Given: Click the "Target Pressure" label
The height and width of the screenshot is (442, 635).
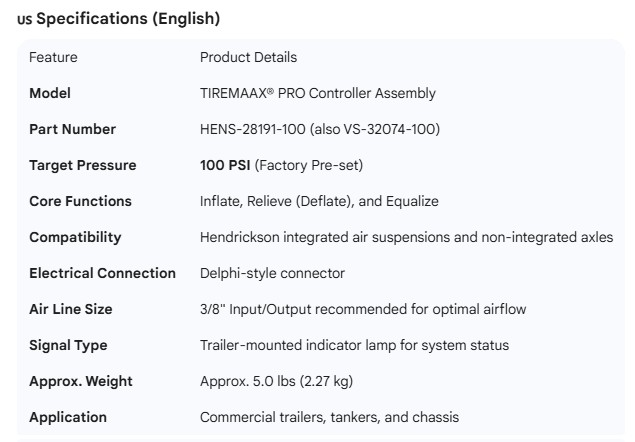Looking at the screenshot, I should [82, 165].
